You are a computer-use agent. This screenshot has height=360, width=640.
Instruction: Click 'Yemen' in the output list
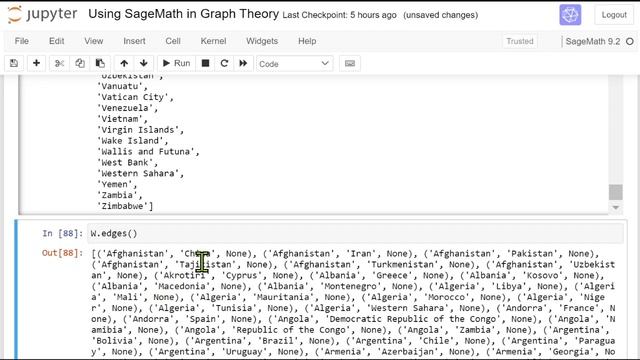point(115,184)
